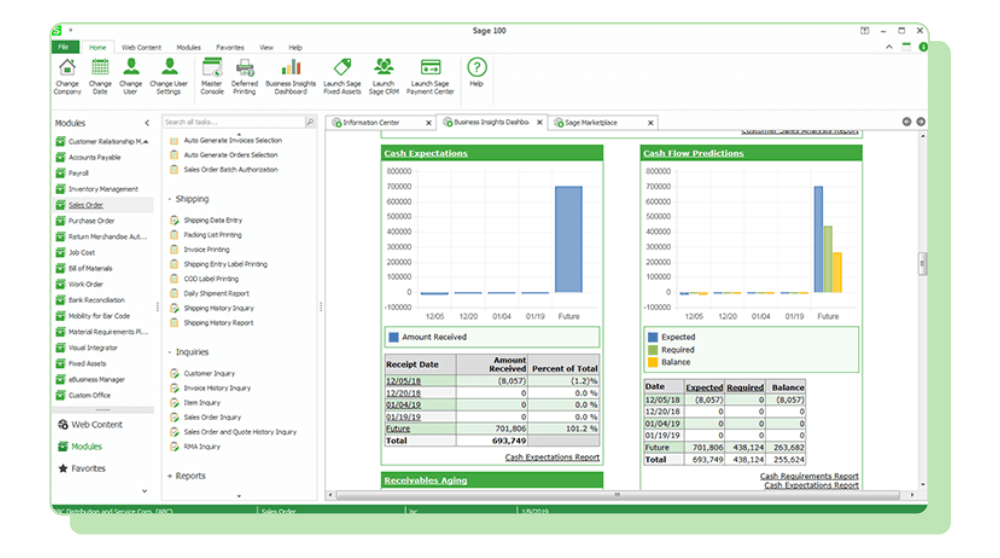Click the Required column header link
The height and width of the screenshot is (558, 1000).
745,388
